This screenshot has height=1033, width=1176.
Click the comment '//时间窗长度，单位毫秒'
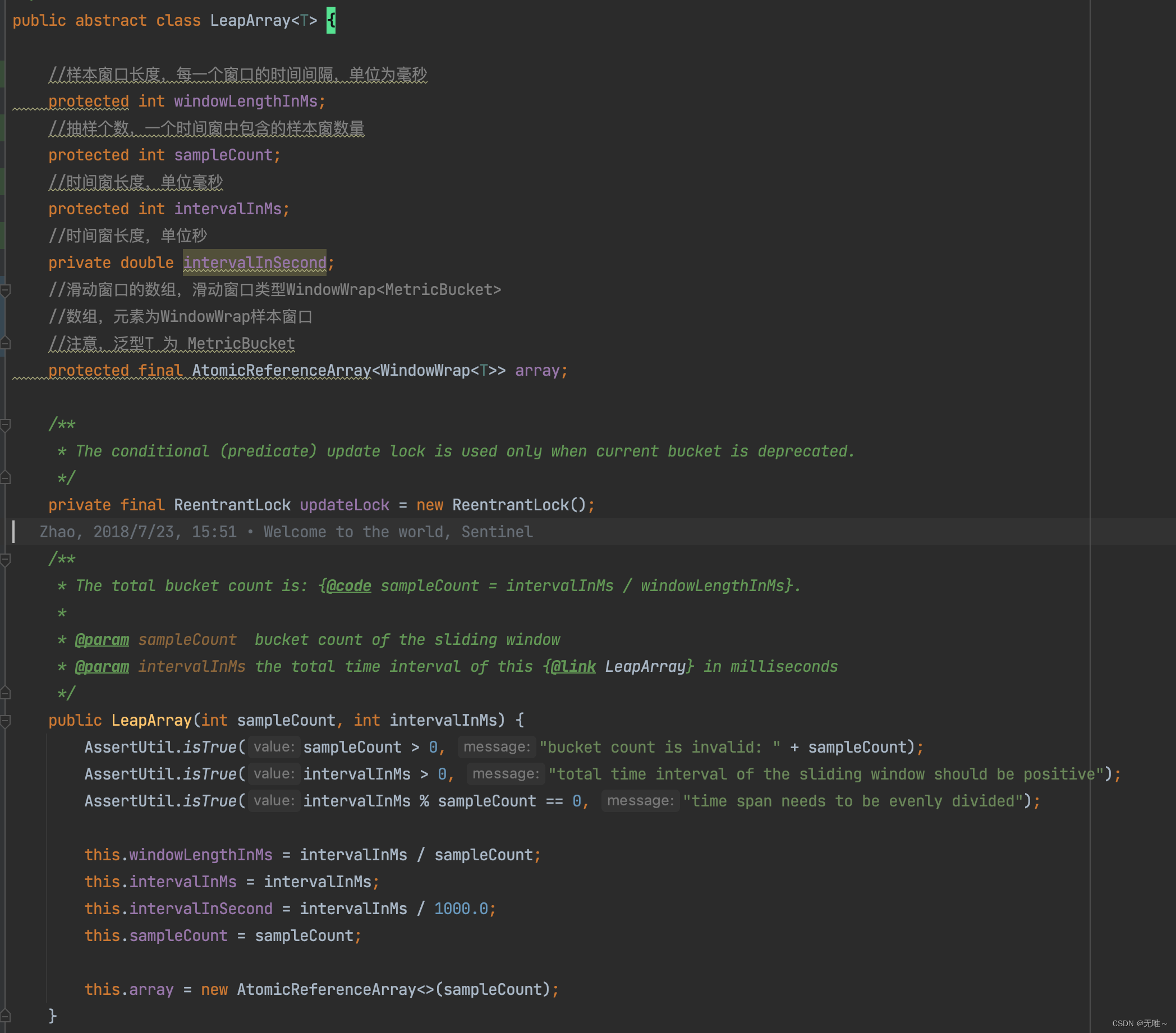tap(136, 182)
